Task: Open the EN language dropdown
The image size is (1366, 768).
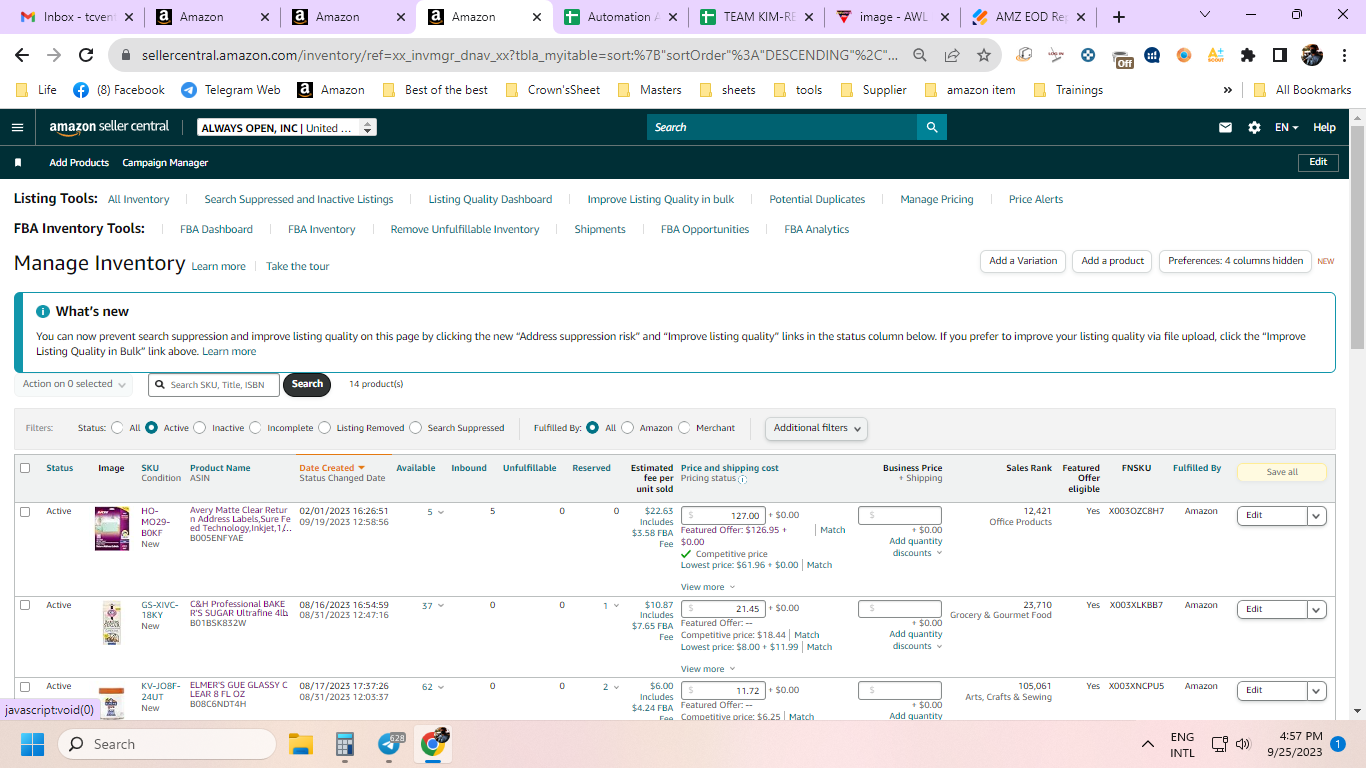Action: (1286, 127)
